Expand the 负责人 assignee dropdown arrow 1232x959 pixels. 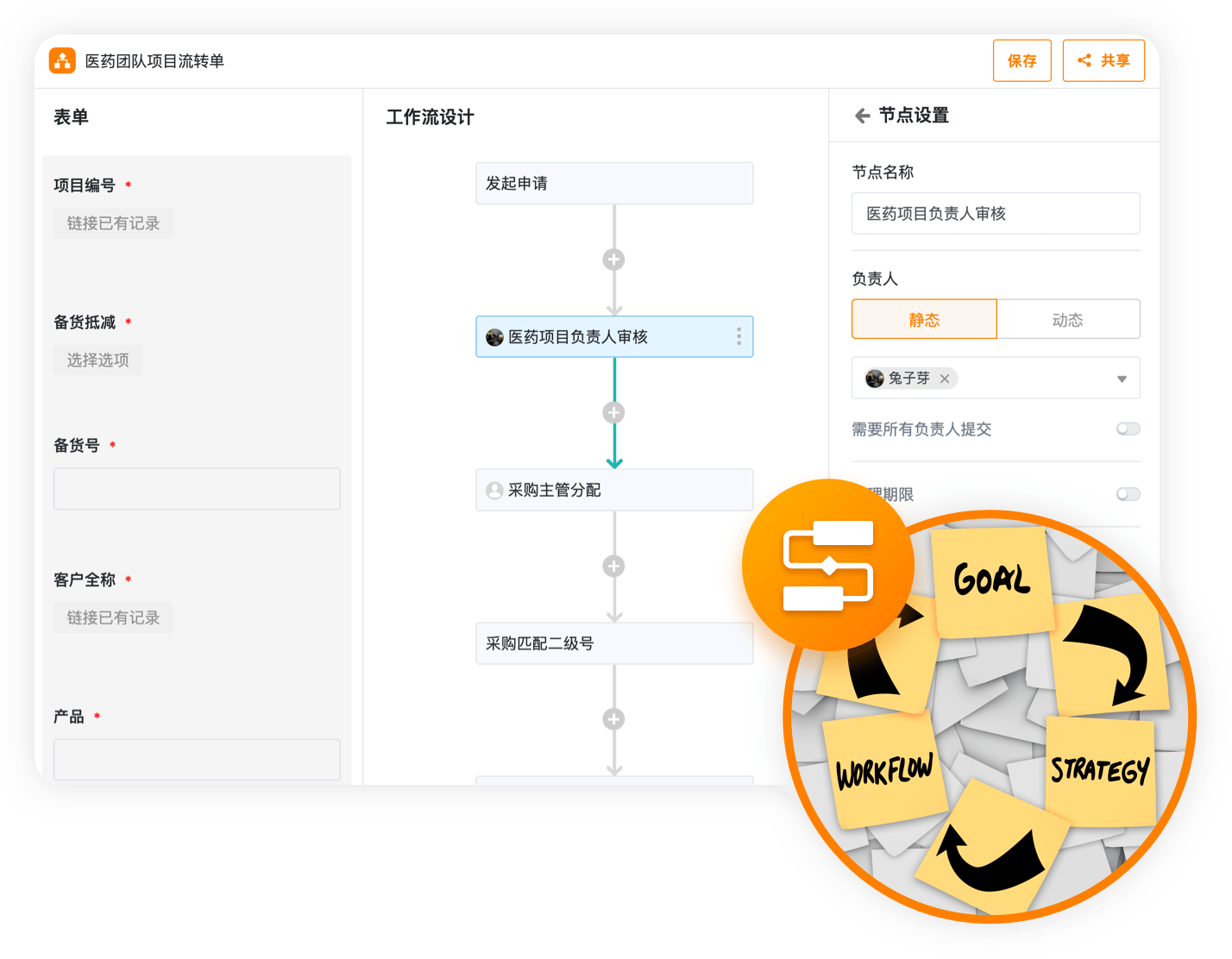(1122, 379)
